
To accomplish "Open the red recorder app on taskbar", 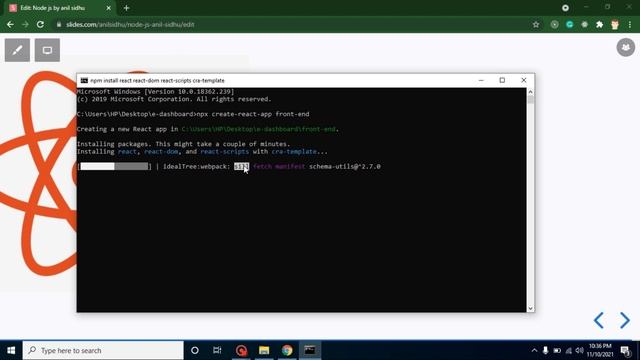I will pyautogui.click(x=241, y=350).
